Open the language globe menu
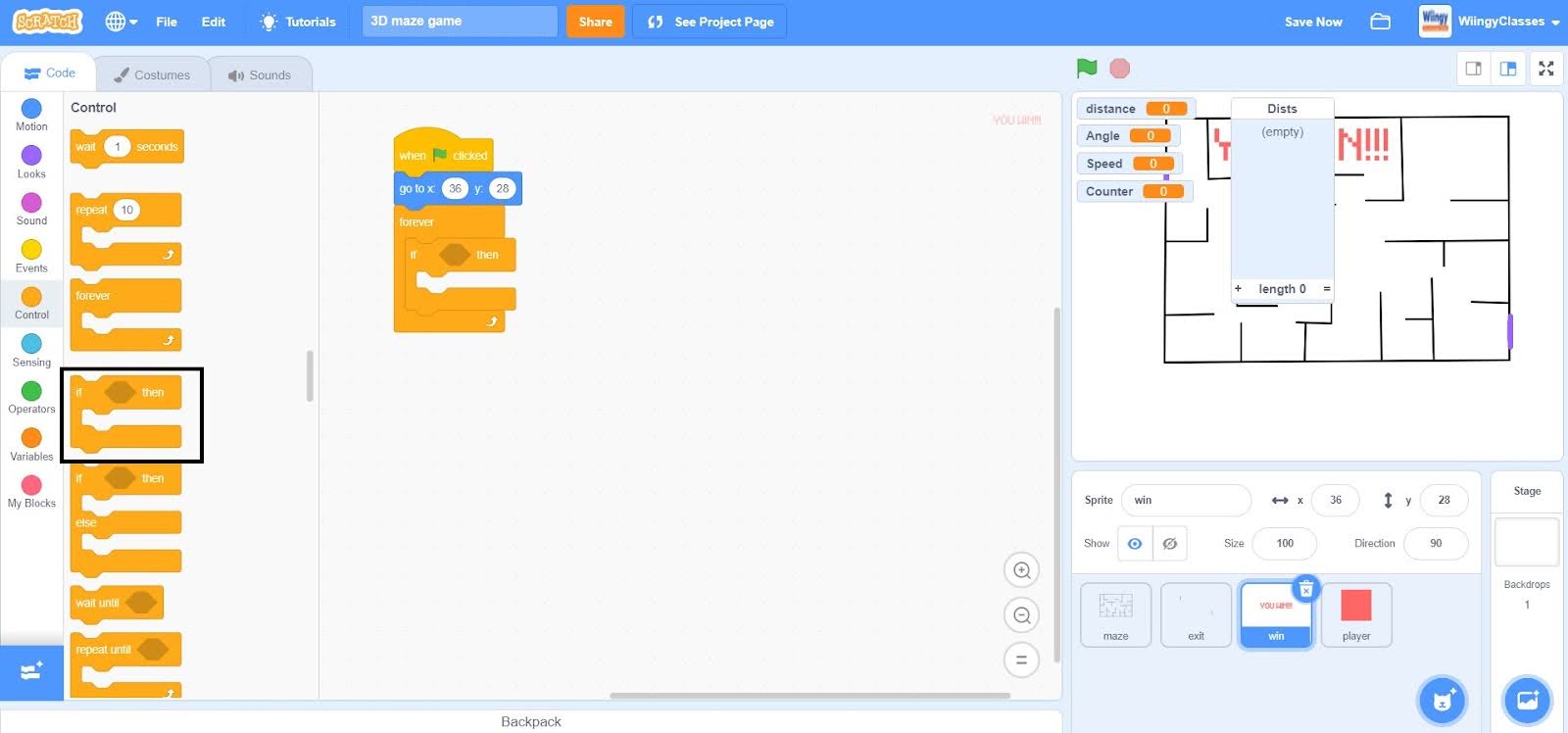This screenshot has width=1568, height=733. point(121,22)
